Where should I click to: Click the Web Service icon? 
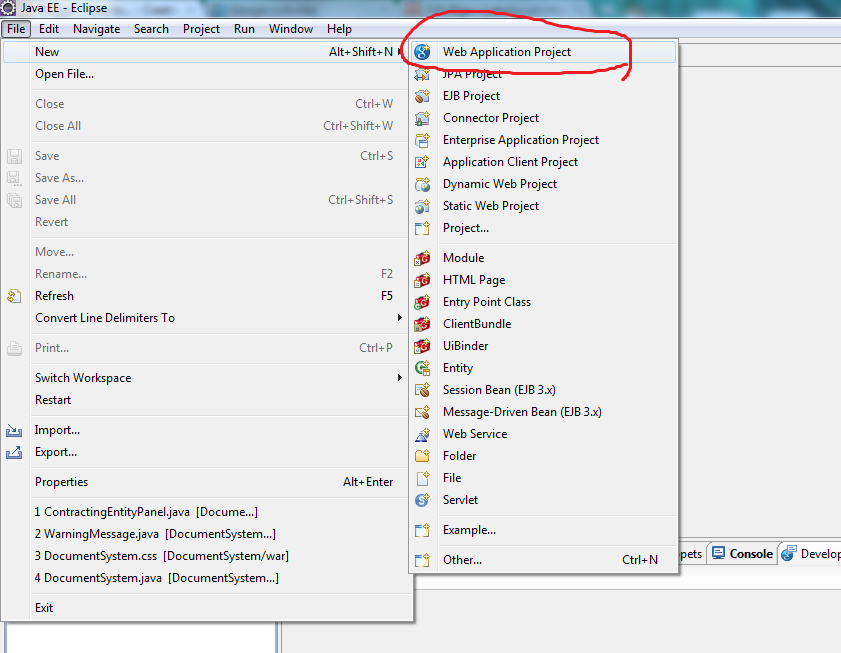(422, 434)
